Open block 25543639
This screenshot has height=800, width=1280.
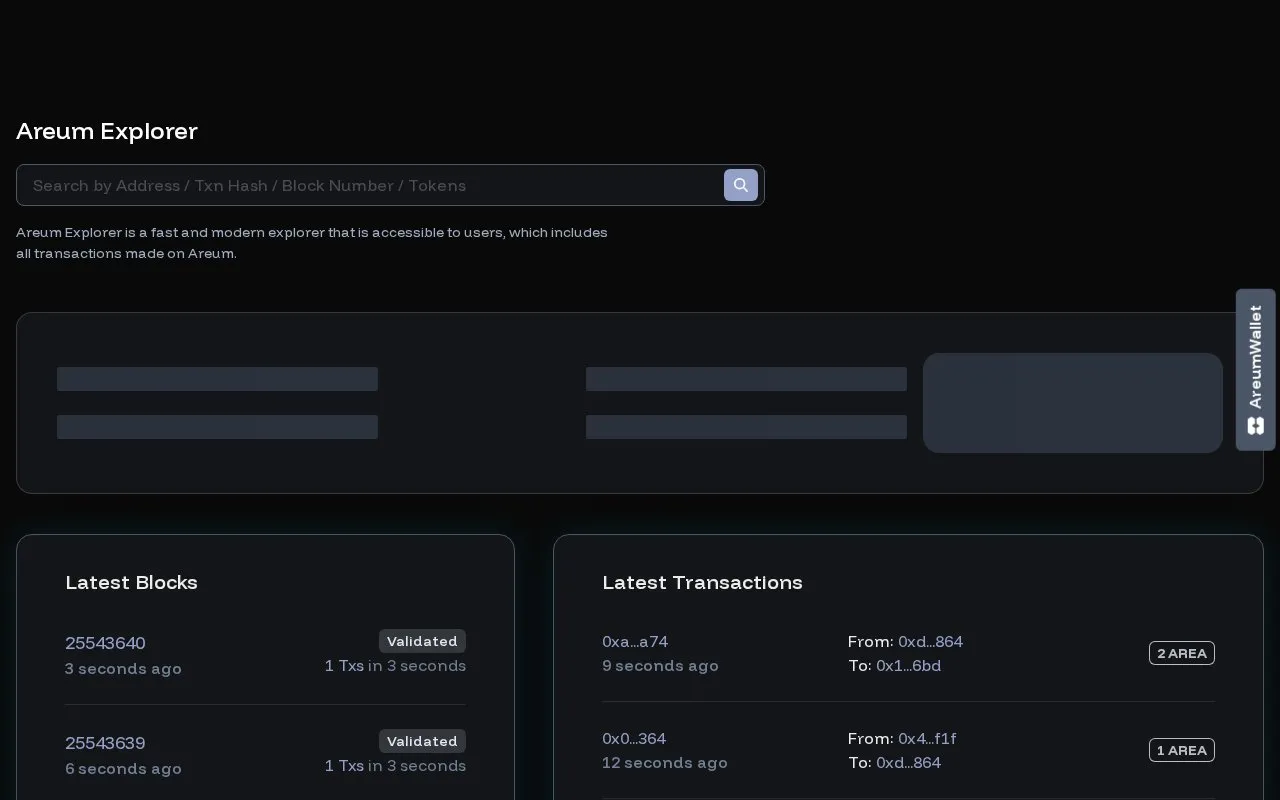[x=105, y=743]
